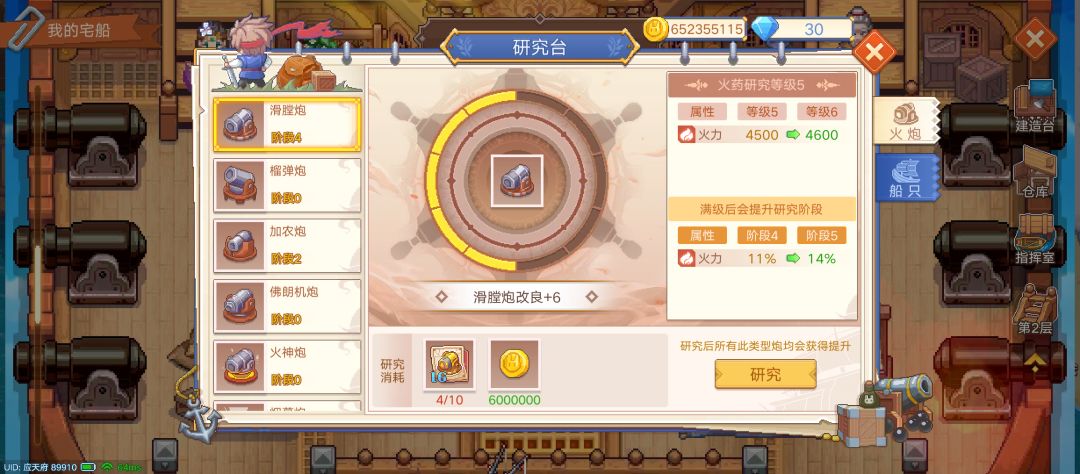Expand the yellow up-arrow chevron

[x=1035, y=360]
